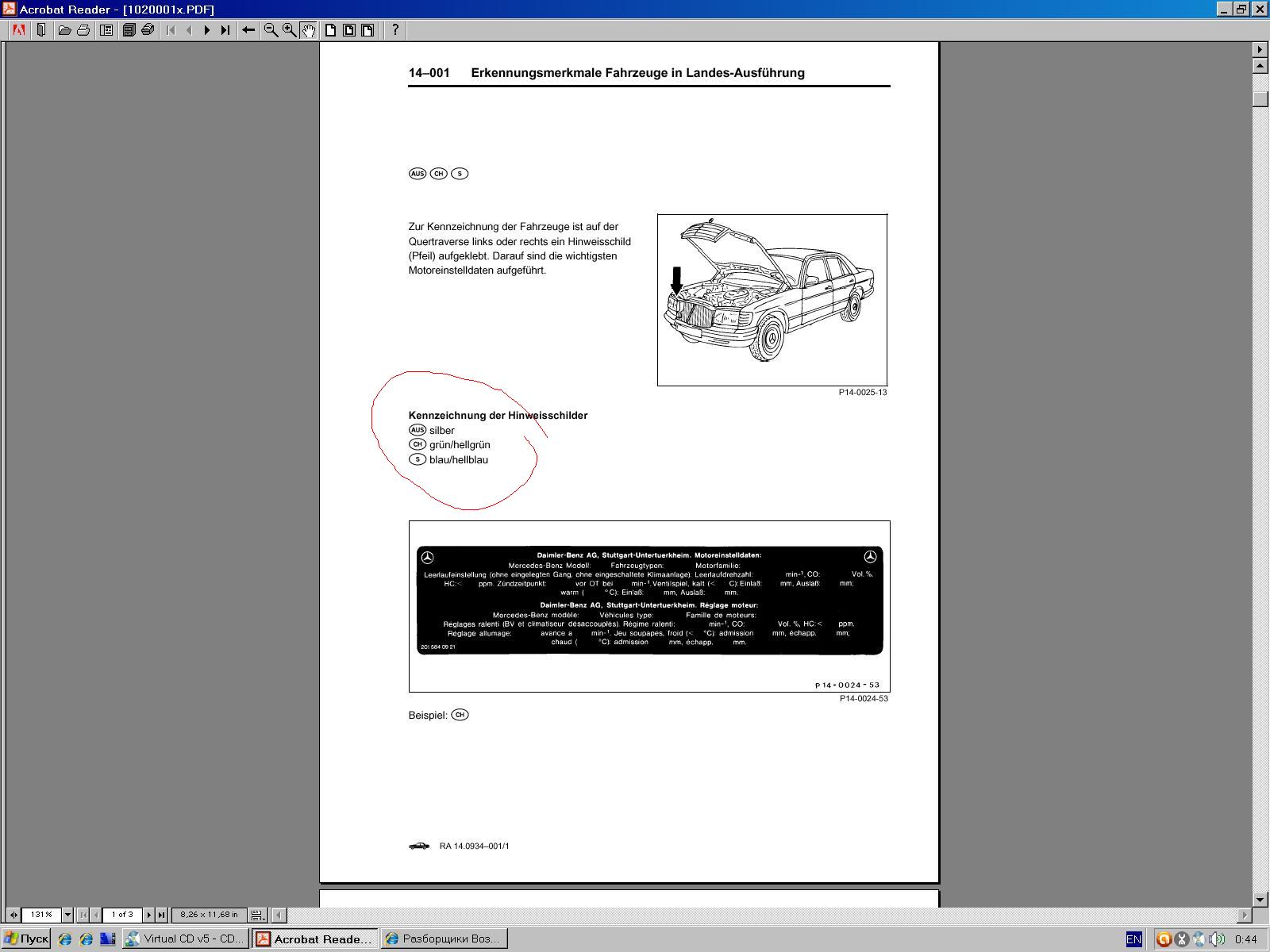Click the 131% zoom level field

41,915
